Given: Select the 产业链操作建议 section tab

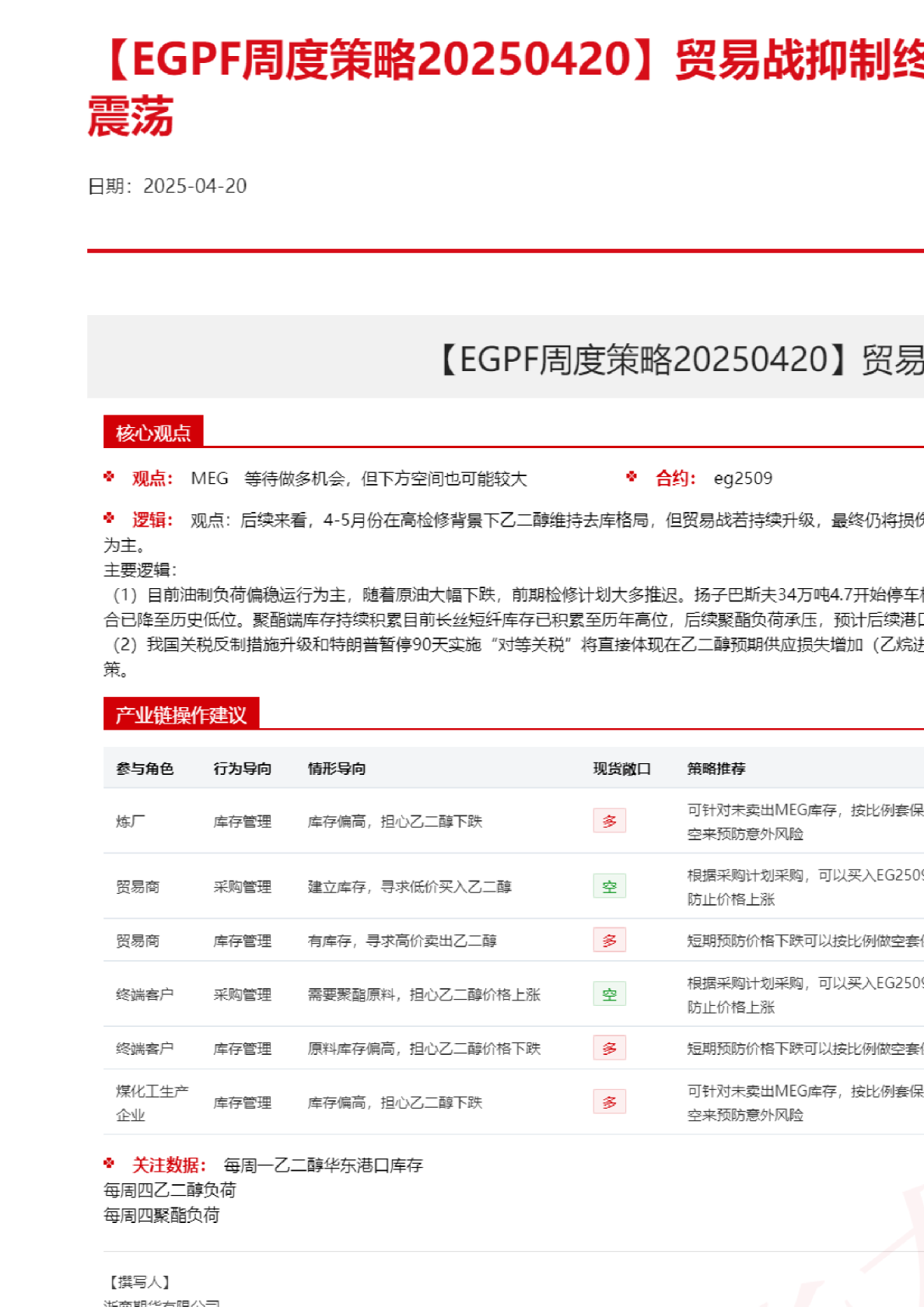Looking at the screenshot, I should coord(180,714).
